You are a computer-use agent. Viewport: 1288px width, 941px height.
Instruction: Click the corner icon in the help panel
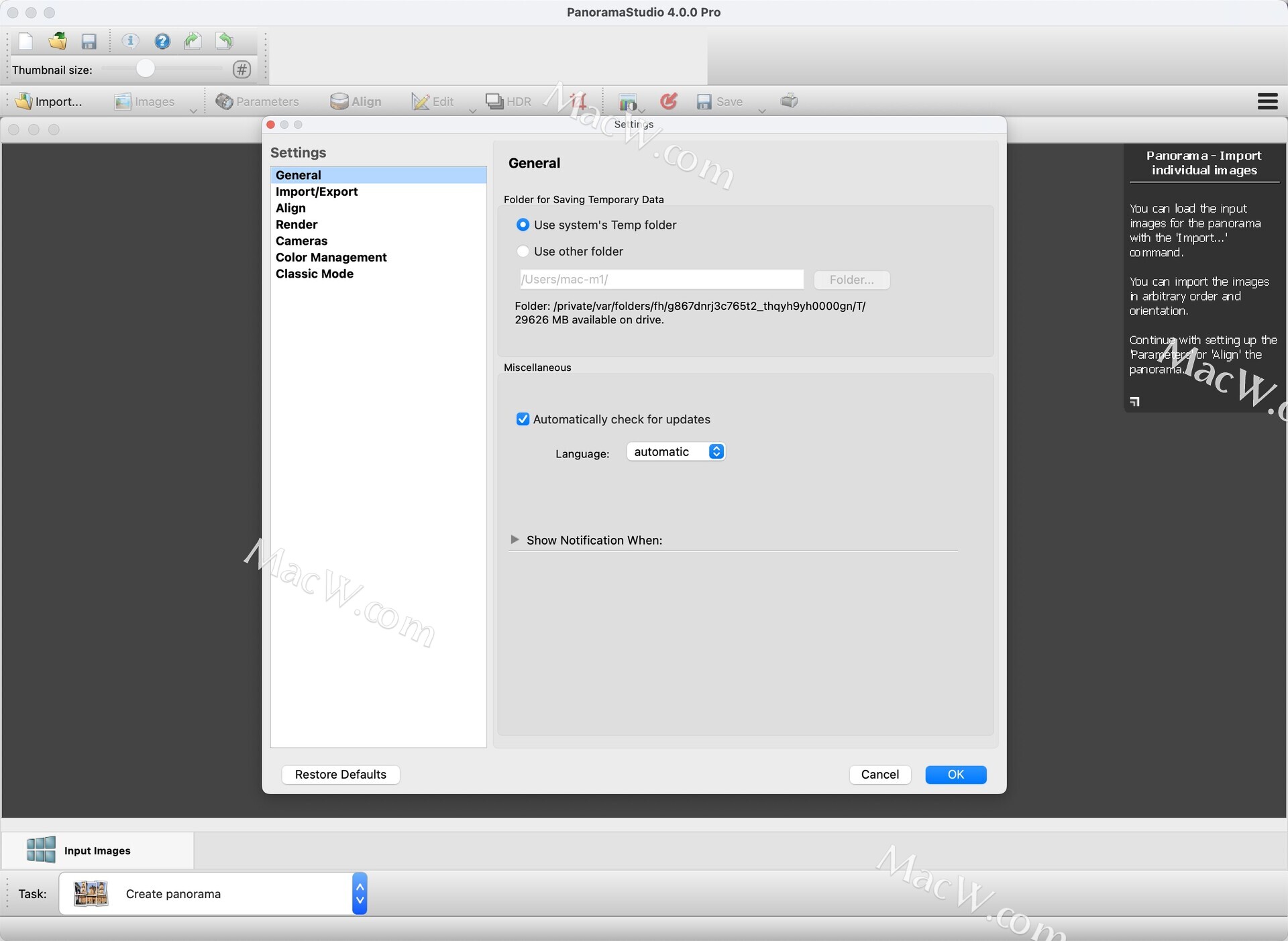point(1134,401)
